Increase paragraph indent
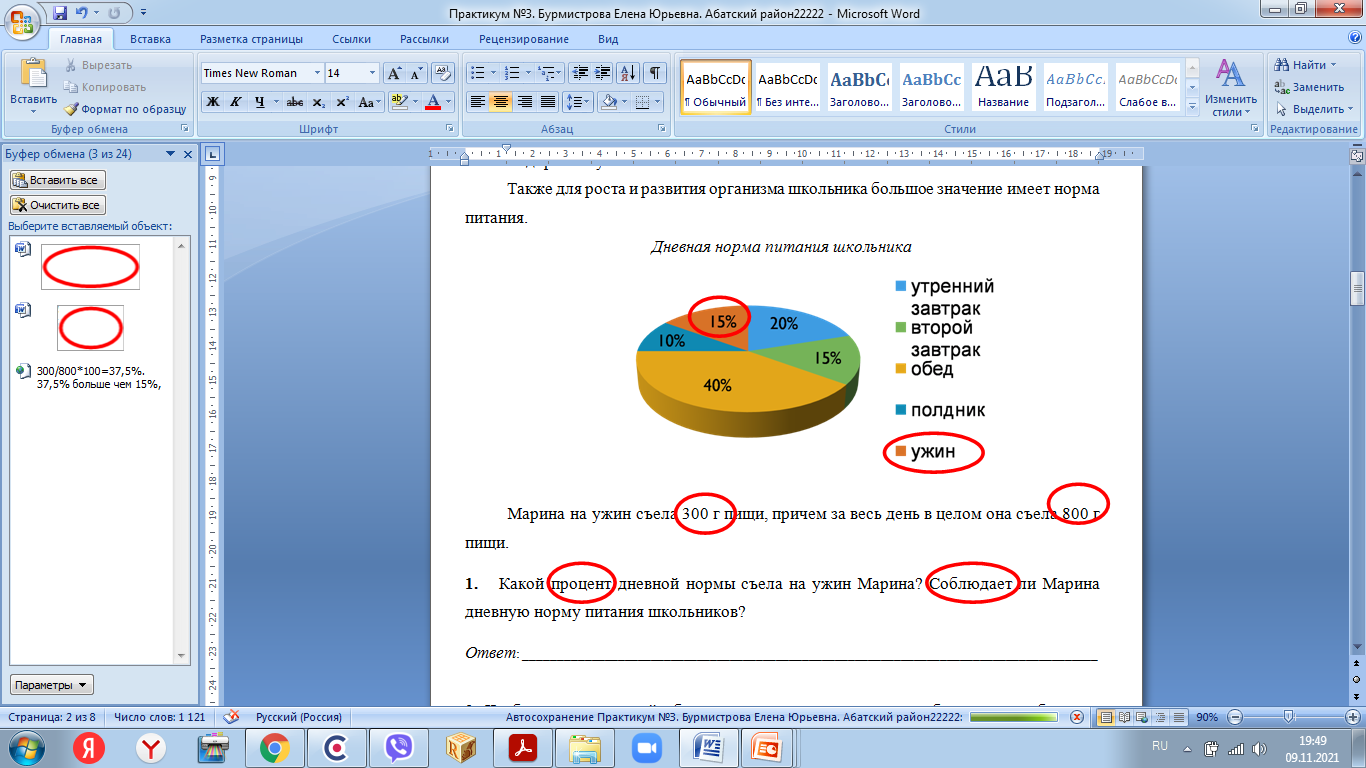This screenshot has width=1366, height=768. pyautogui.click(x=603, y=73)
